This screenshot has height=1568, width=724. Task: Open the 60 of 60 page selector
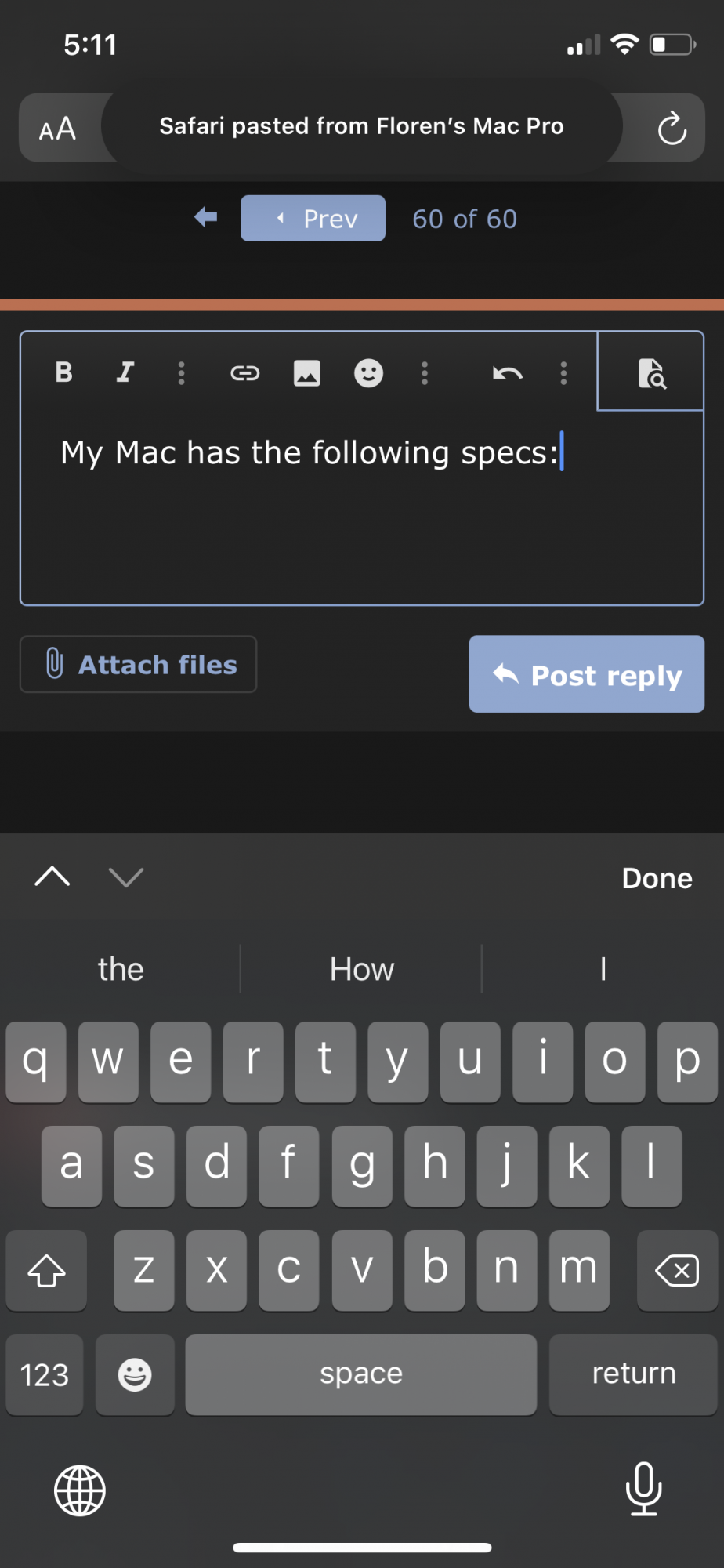coord(465,219)
